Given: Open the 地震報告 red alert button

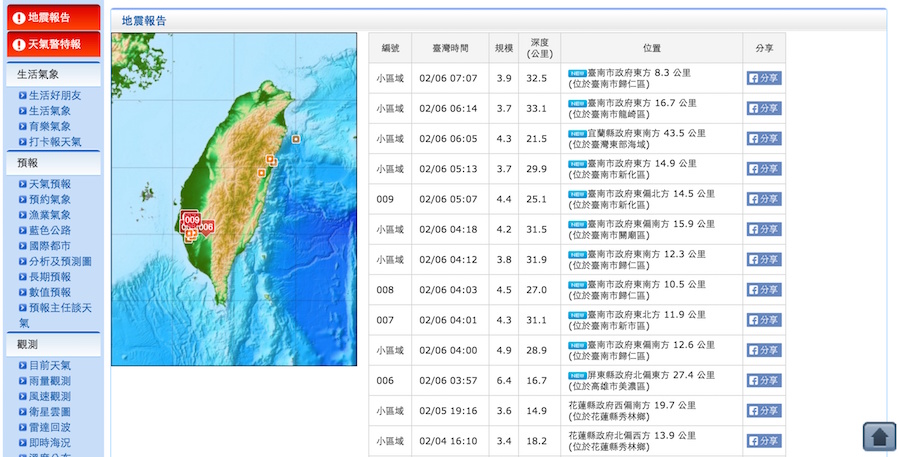Looking at the screenshot, I should (53, 17).
